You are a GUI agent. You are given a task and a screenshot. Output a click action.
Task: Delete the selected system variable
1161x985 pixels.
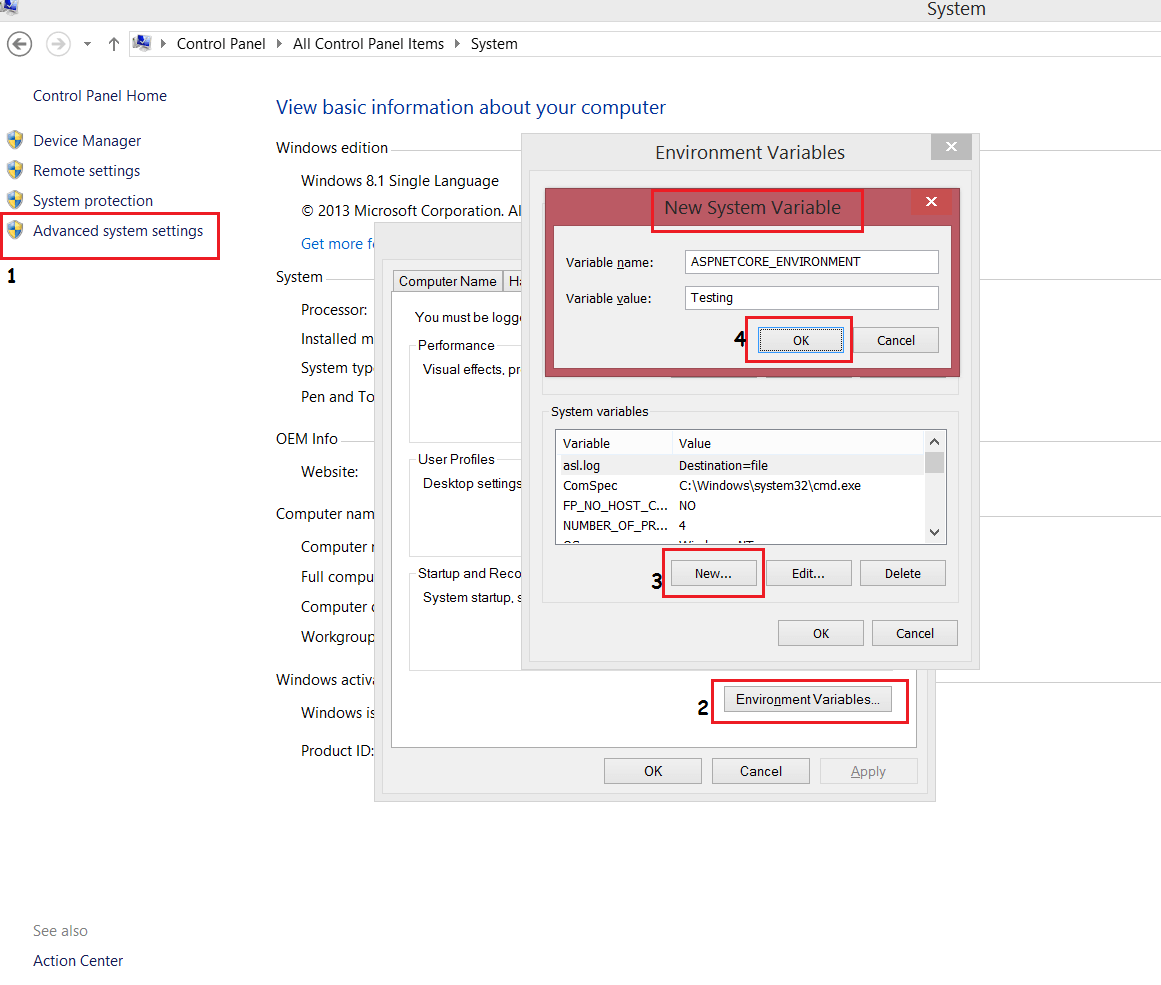902,572
